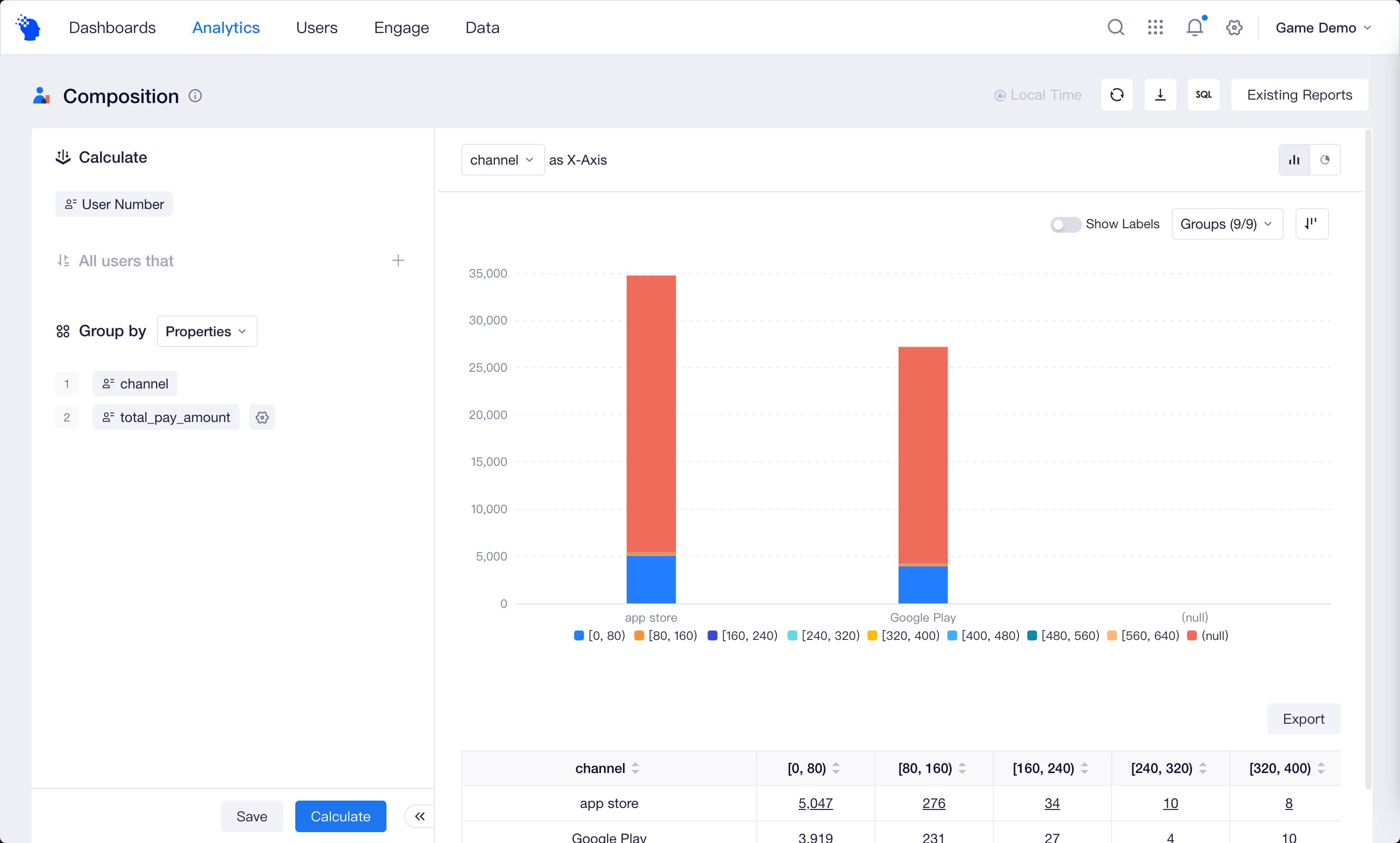Click the total_pay_amount group-by chip
Viewport: 1400px width, 843px height.
(x=166, y=418)
